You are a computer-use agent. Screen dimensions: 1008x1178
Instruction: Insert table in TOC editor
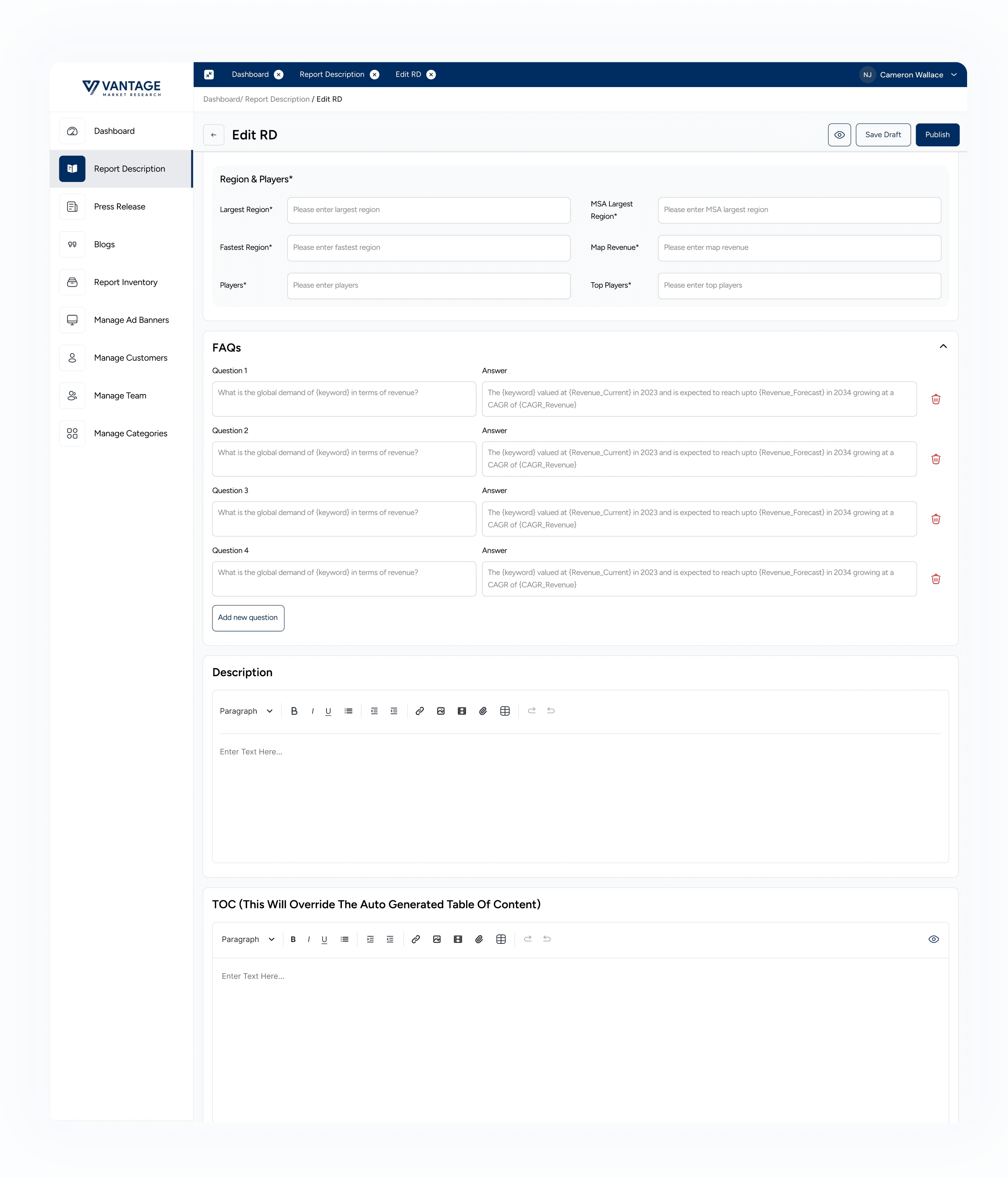500,939
